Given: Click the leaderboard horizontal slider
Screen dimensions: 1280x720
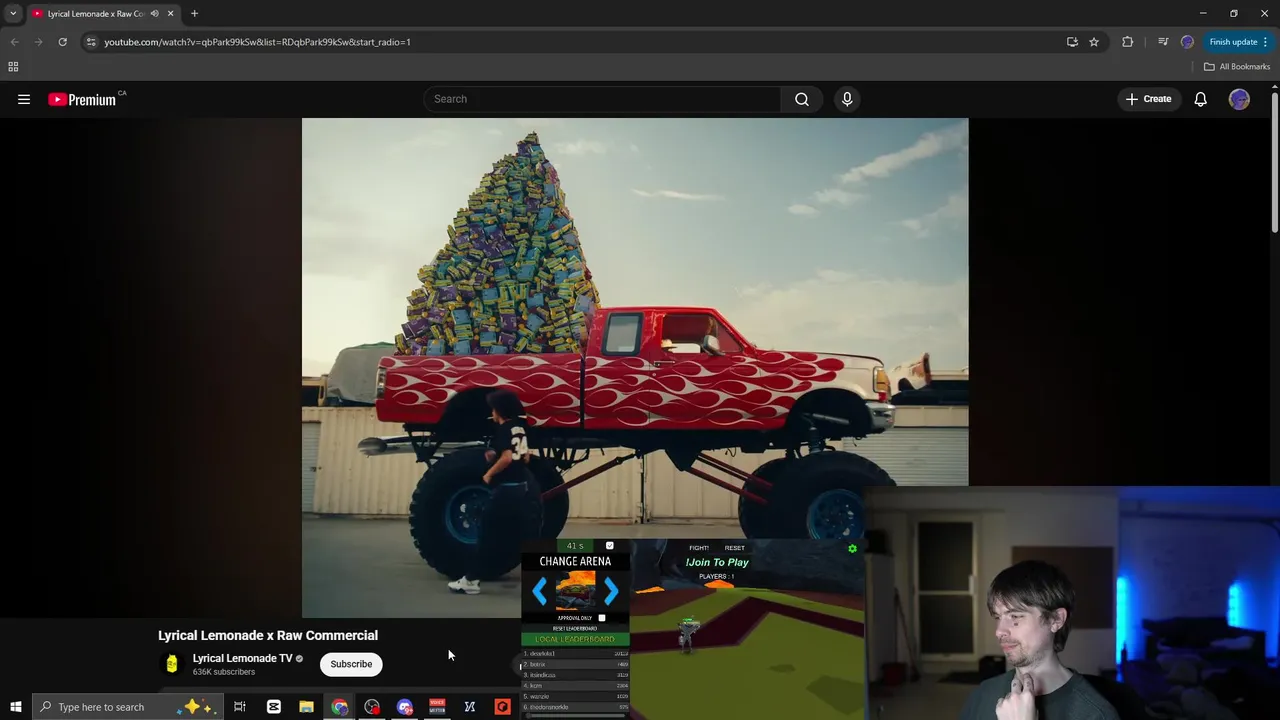Looking at the screenshot, I should (x=575, y=715).
